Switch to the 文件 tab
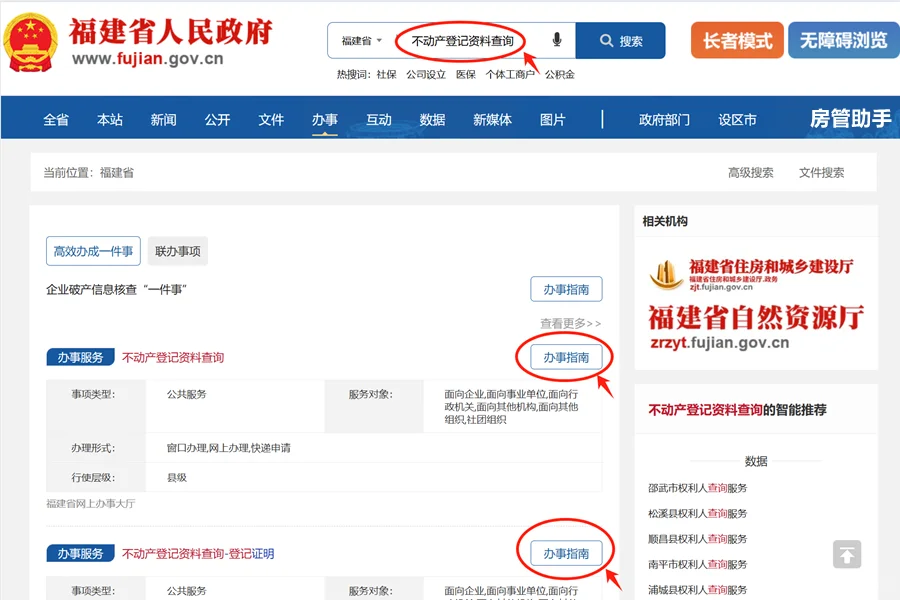The height and width of the screenshot is (600, 900). tap(271, 119)
